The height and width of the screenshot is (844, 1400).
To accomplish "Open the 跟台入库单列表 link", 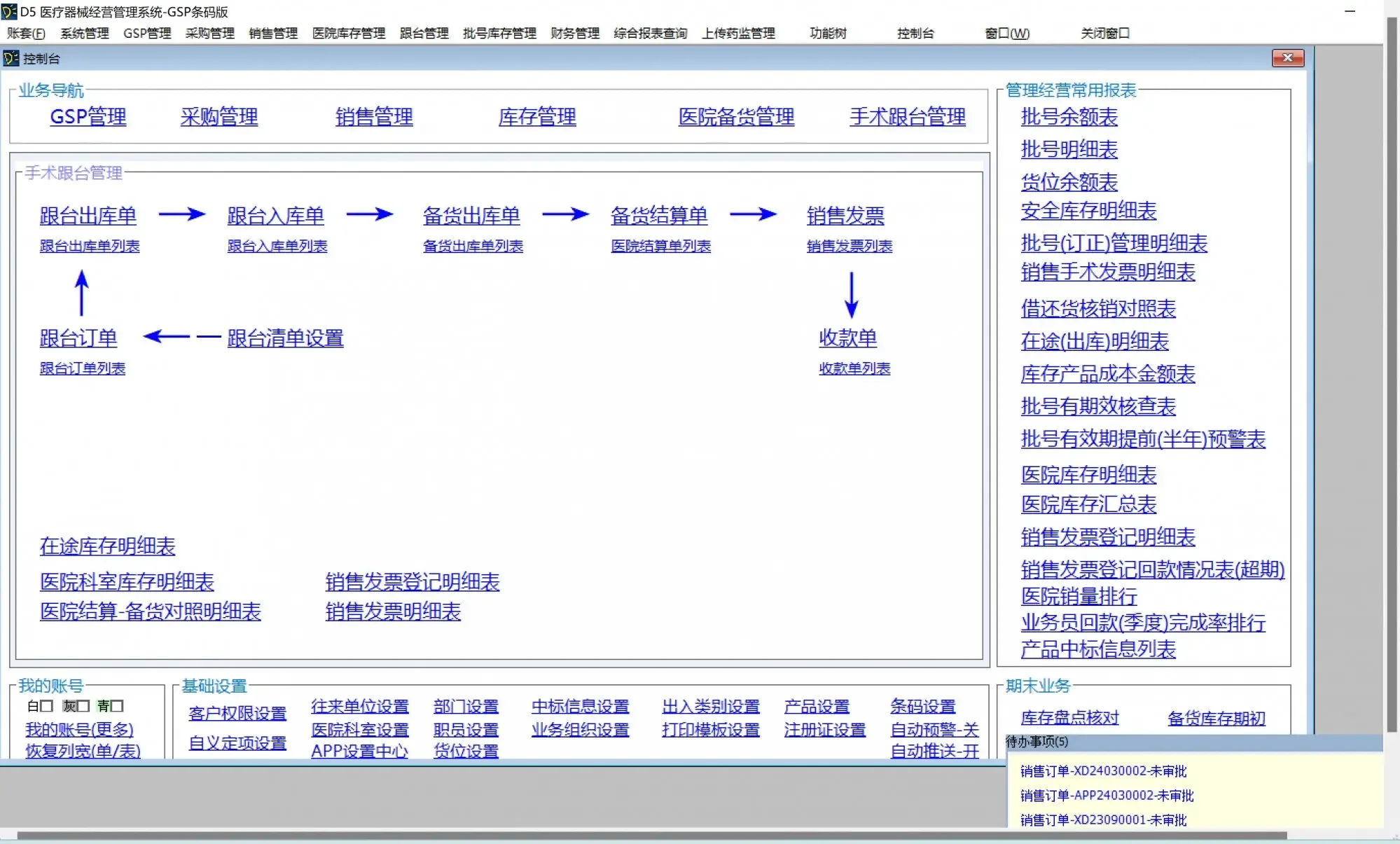I will 277,246.
